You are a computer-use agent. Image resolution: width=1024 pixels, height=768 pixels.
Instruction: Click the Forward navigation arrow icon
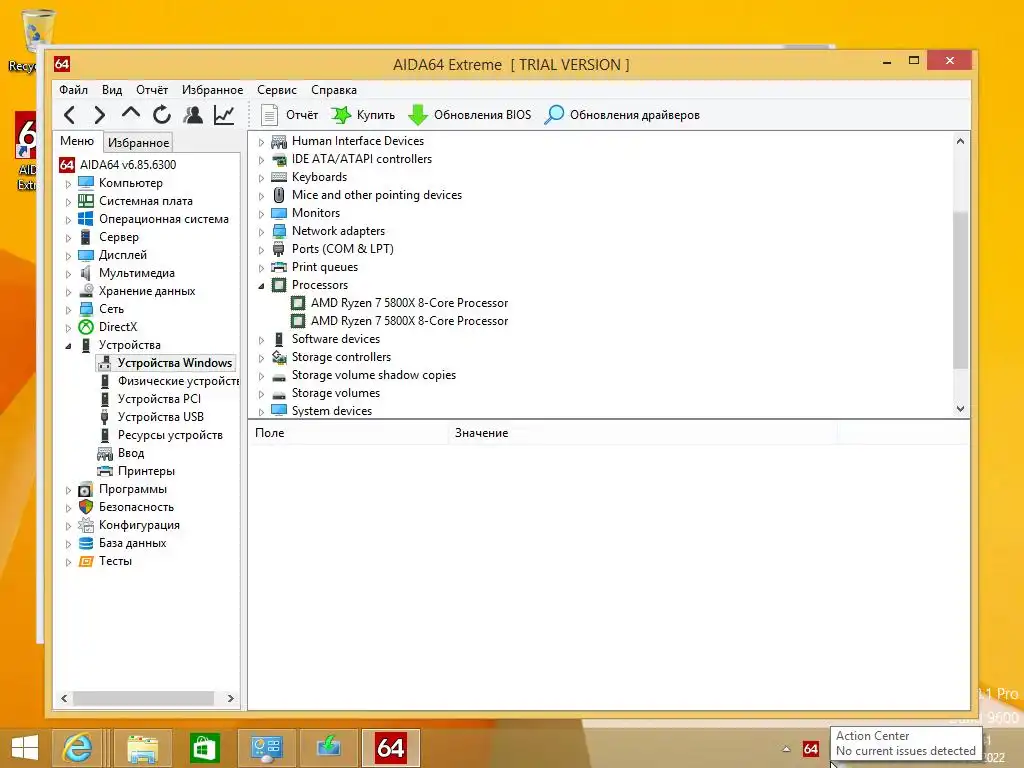99,115
